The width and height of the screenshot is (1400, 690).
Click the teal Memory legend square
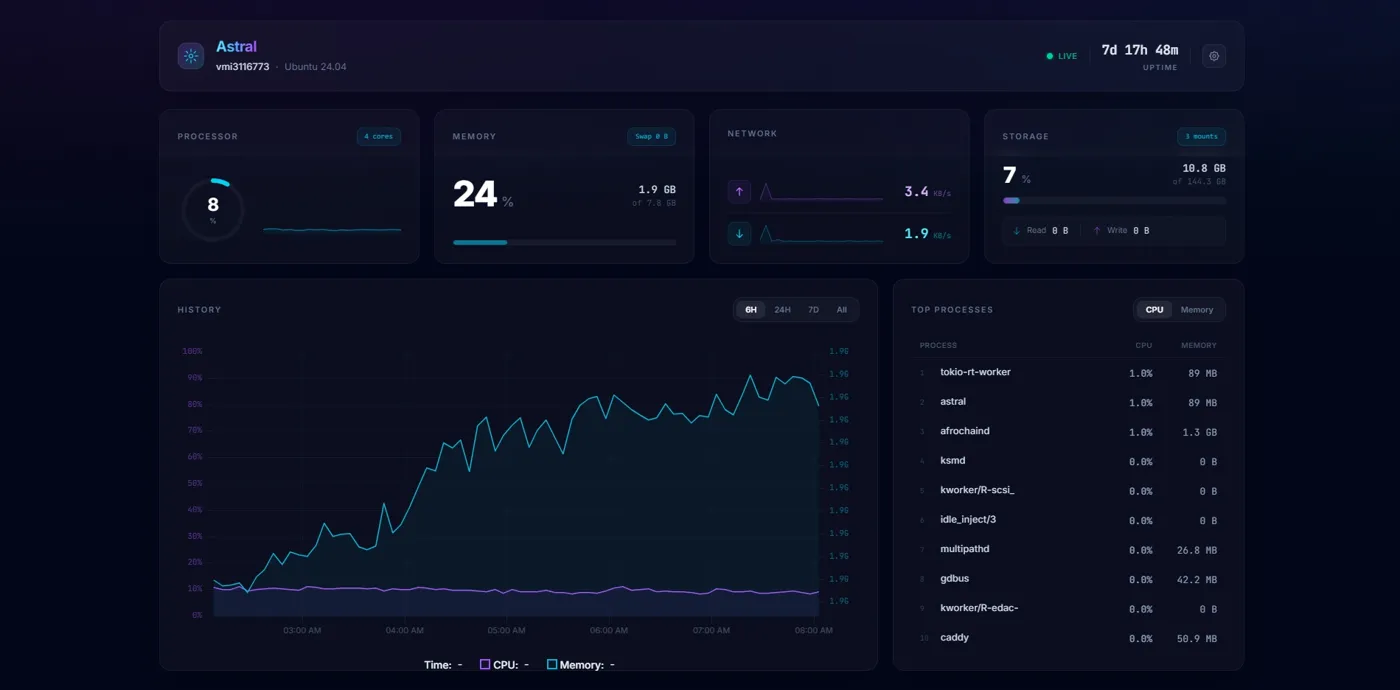552,664
